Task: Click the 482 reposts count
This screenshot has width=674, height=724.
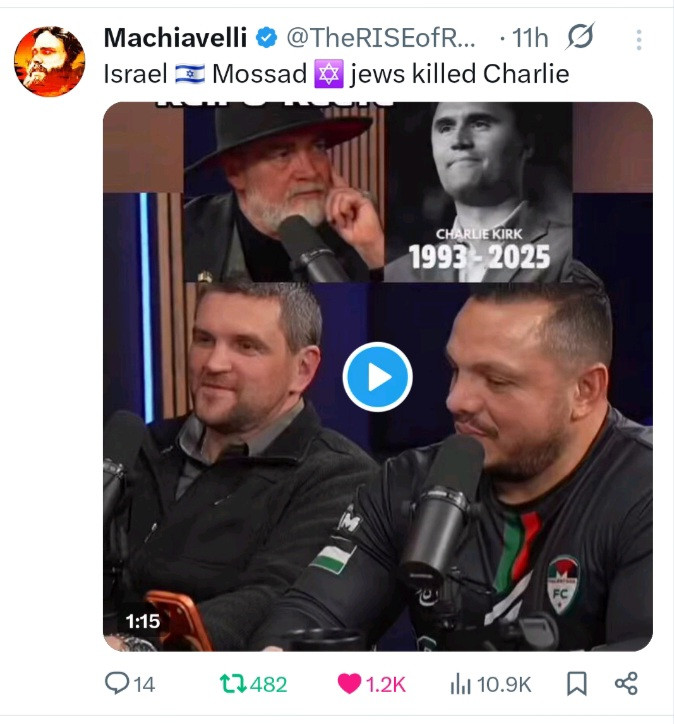Action: (269, 684)
